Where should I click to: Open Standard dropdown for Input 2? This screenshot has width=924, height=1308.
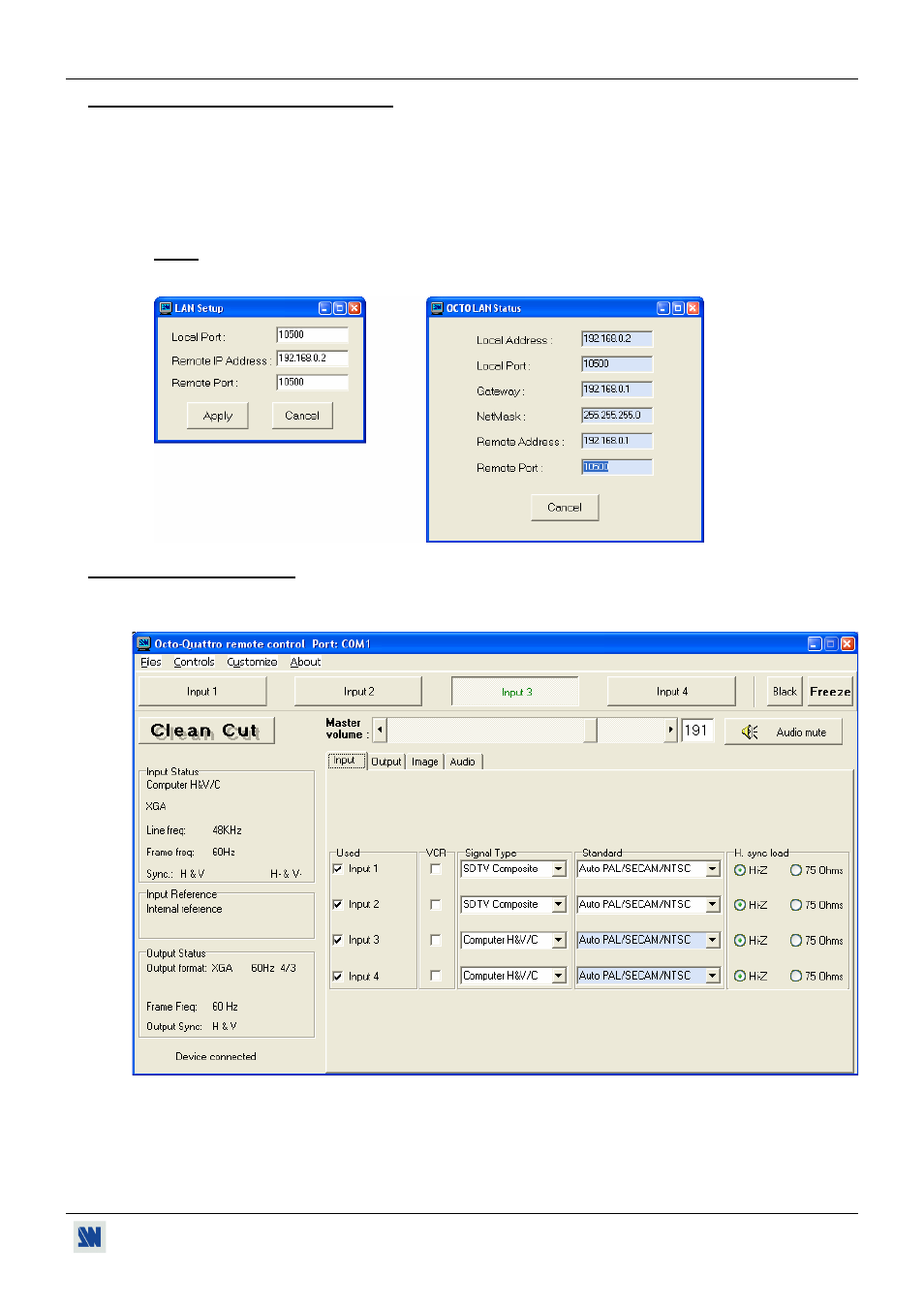click(713, 905)
